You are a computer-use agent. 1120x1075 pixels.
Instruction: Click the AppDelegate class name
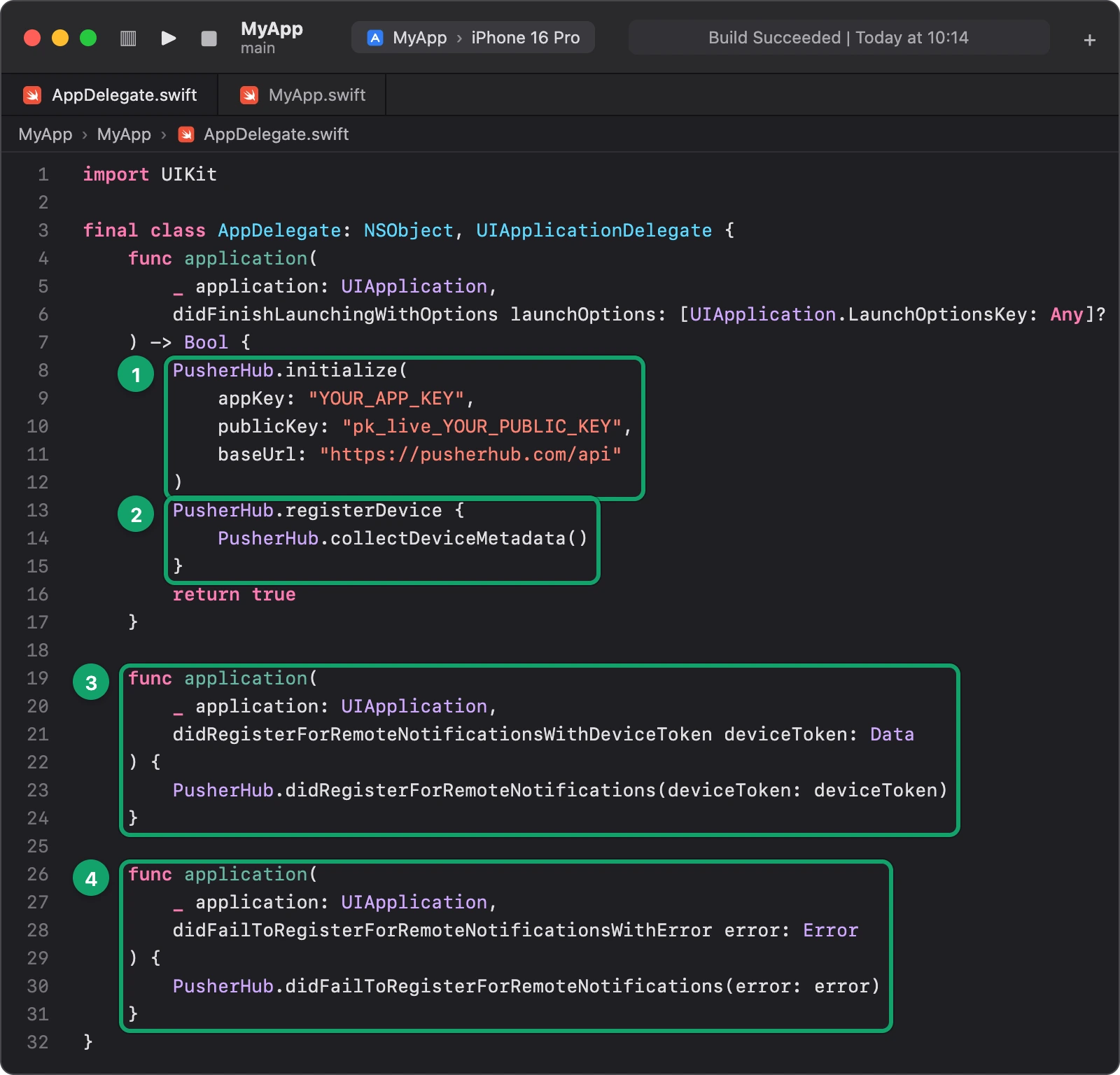point(279,230)
